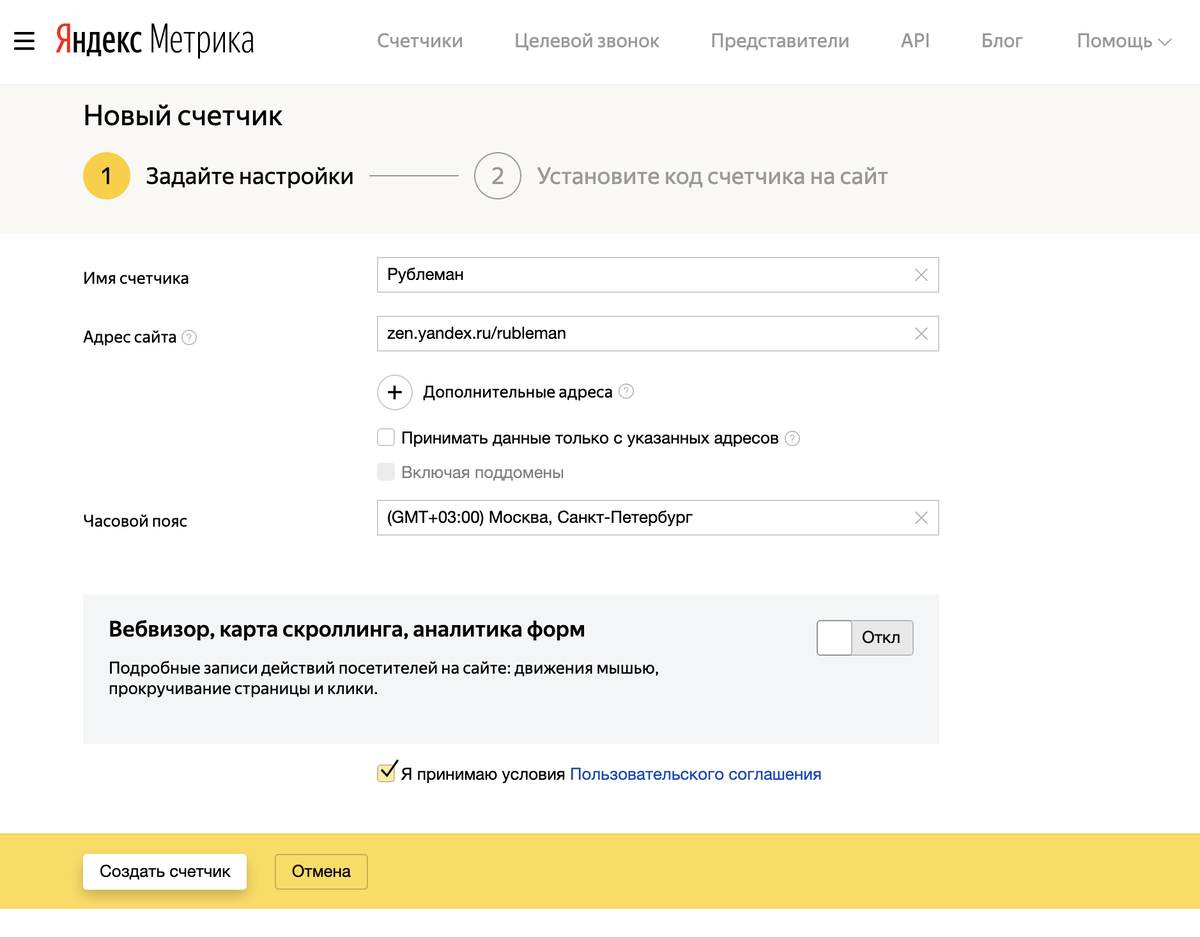The height and width of the screenshot is (937, 1200).
Task: Click the Отмена button
Action: 321,871
